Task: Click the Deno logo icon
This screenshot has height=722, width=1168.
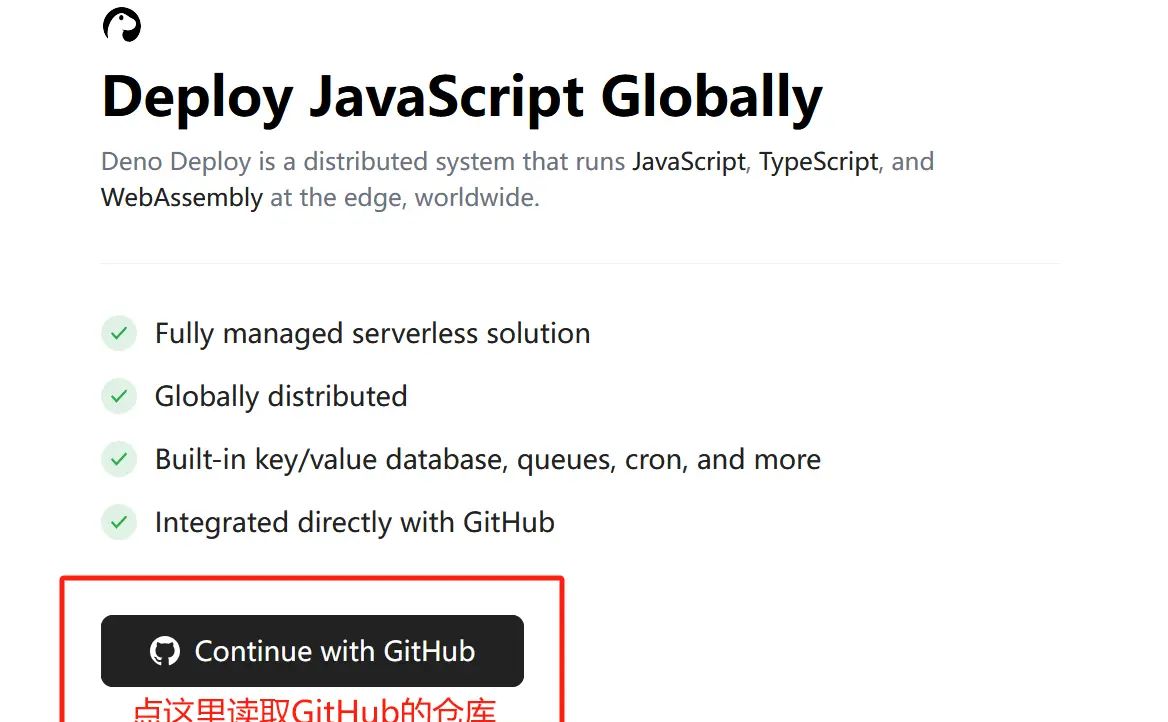Action: coord(122,25)
